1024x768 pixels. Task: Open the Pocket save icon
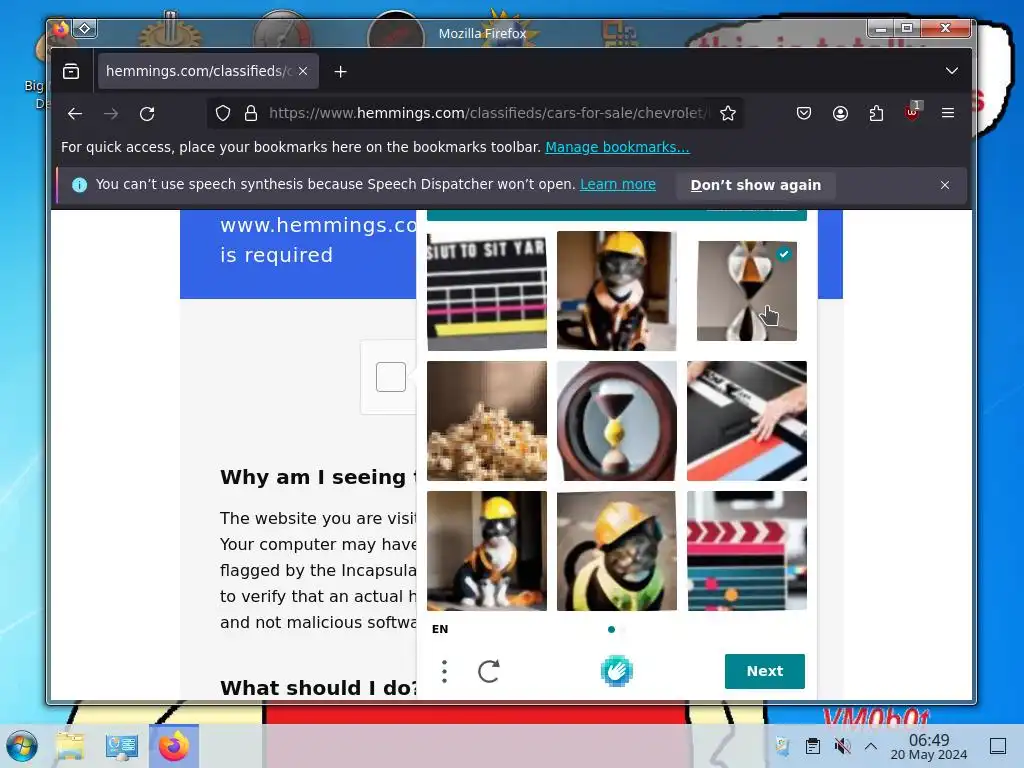coord(804,114)
